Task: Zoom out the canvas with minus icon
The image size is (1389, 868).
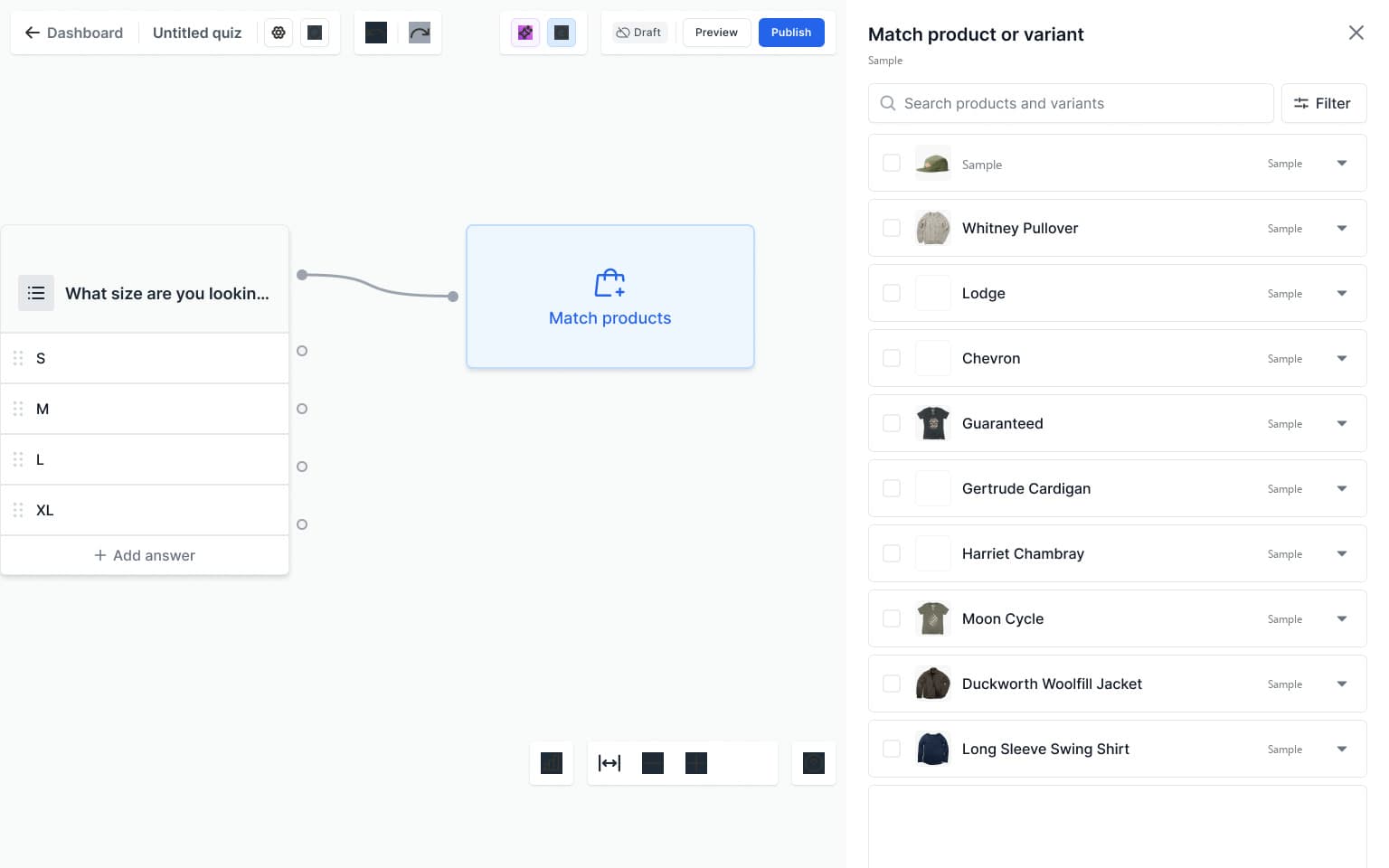Action: [653, 763]
